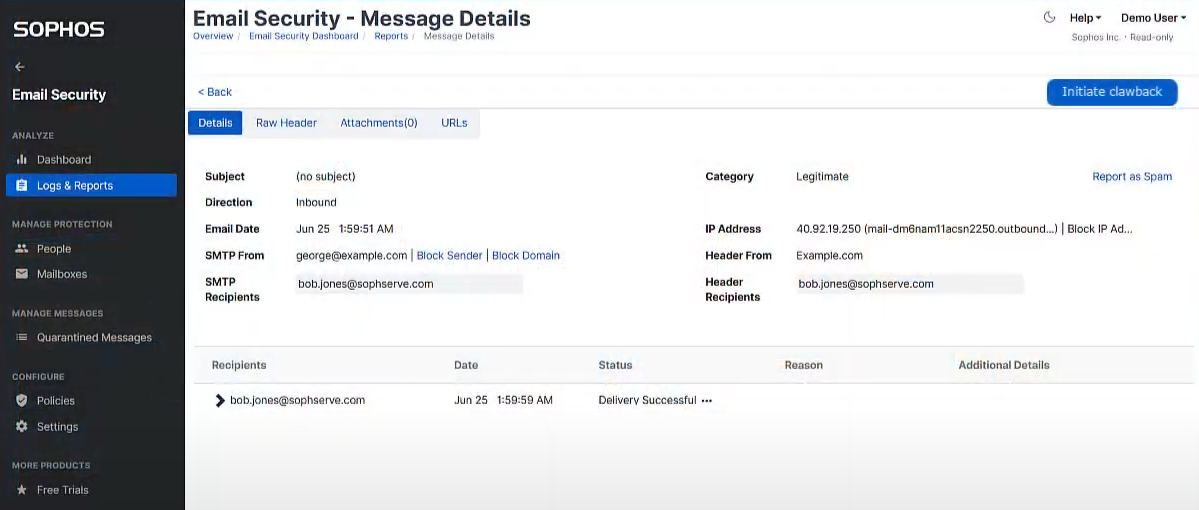Screen dimensions: 1199x510
Task: Toggle dark mode moon icon
Action: pos(1049,17)
